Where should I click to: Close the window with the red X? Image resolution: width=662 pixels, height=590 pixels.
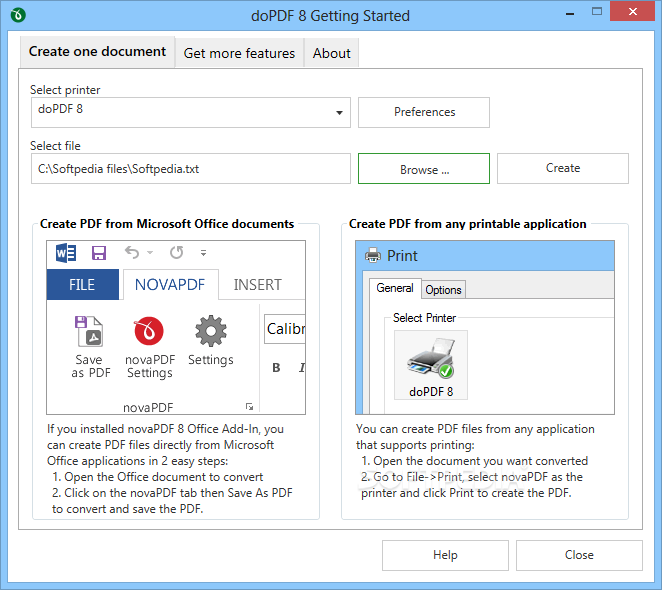pyautogui.click(x=632, y=12)
